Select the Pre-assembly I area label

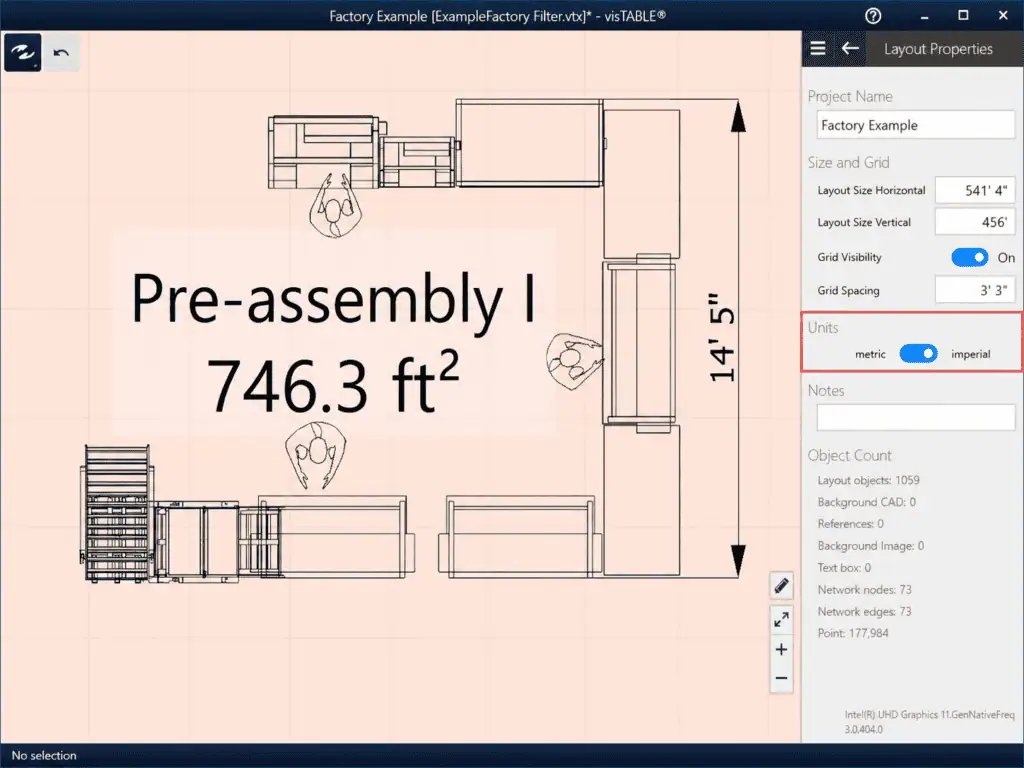point(334,299)
